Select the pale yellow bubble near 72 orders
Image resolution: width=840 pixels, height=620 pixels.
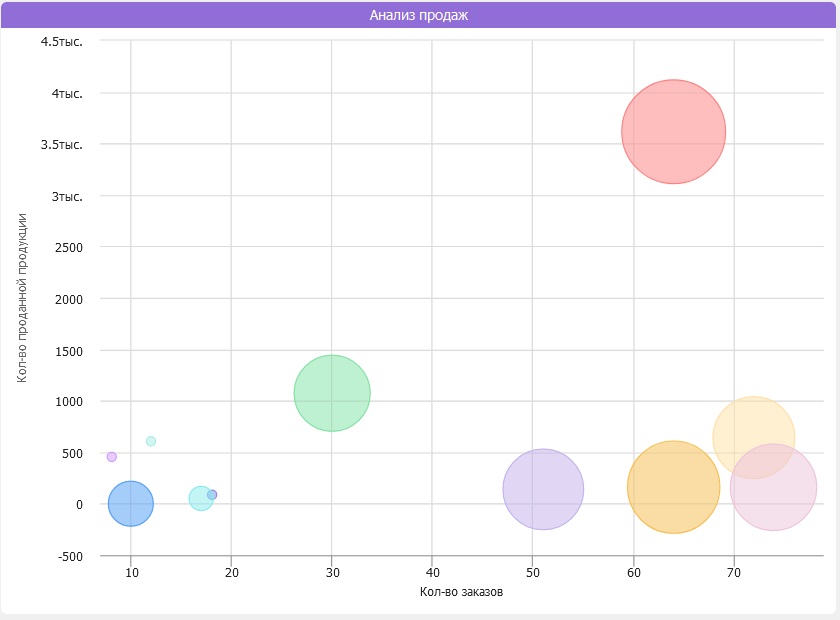754,437
